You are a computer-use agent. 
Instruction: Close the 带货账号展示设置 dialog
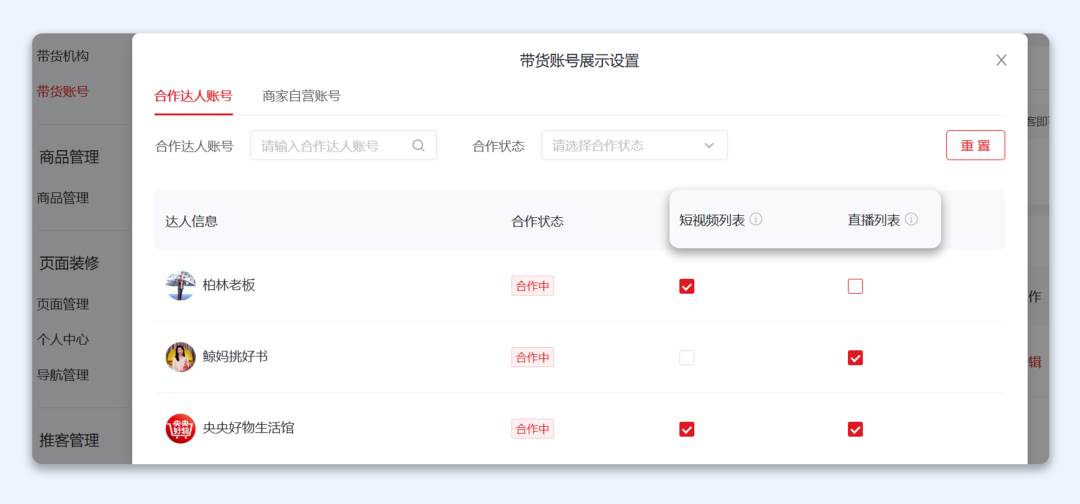(1001, 61)
